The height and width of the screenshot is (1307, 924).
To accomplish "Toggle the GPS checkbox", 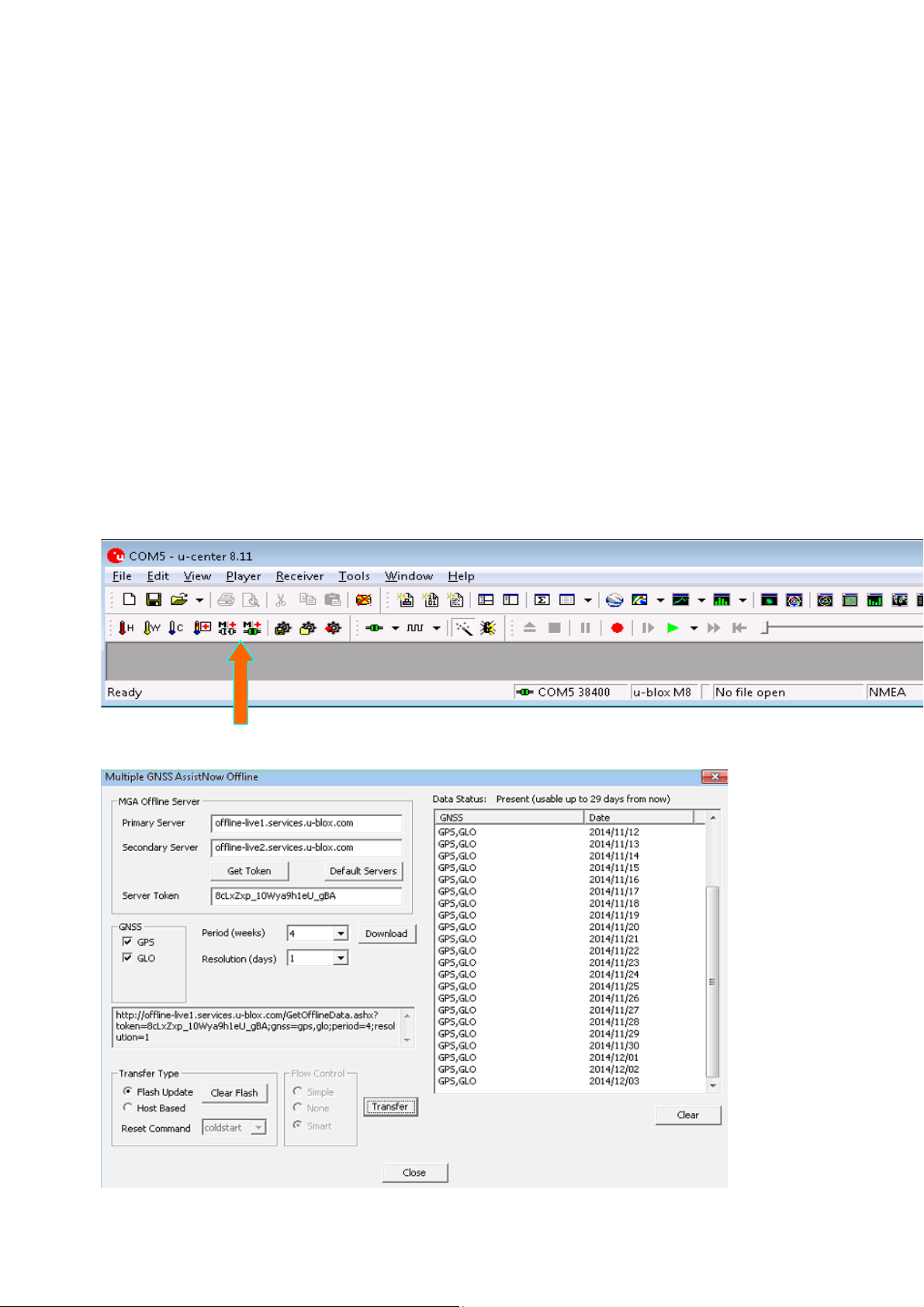I will 127,942.
